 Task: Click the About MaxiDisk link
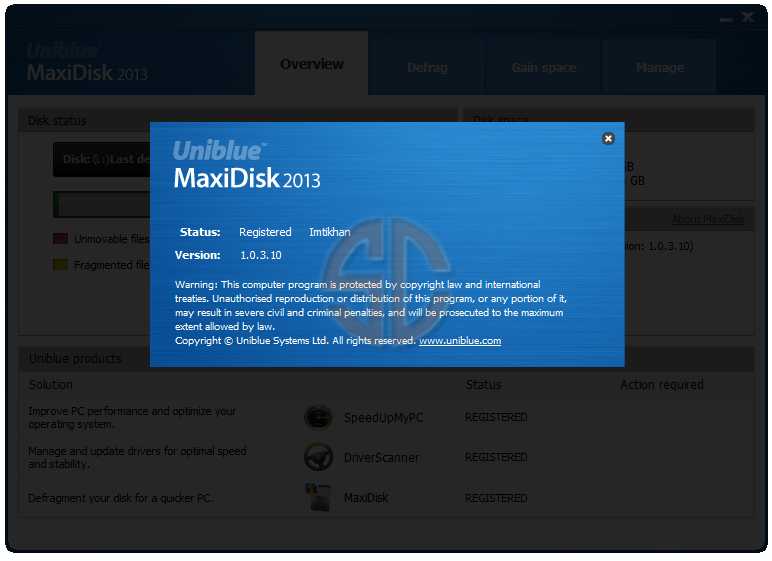click(708, 219)
